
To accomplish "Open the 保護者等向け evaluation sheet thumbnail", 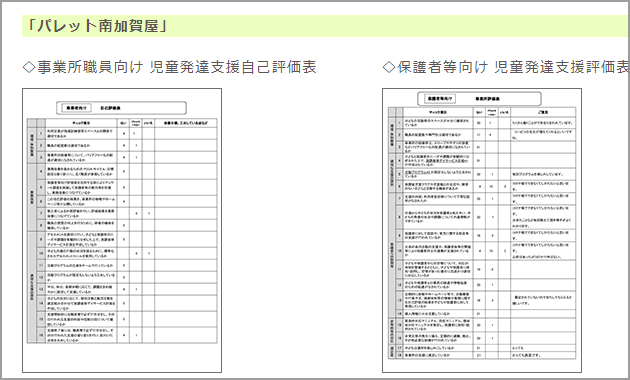I will point(482,230).
